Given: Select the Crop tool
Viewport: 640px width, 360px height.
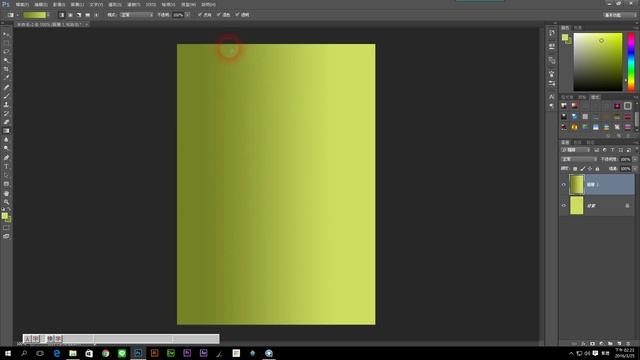Looking at the screenshot, I should click(6, 69).
